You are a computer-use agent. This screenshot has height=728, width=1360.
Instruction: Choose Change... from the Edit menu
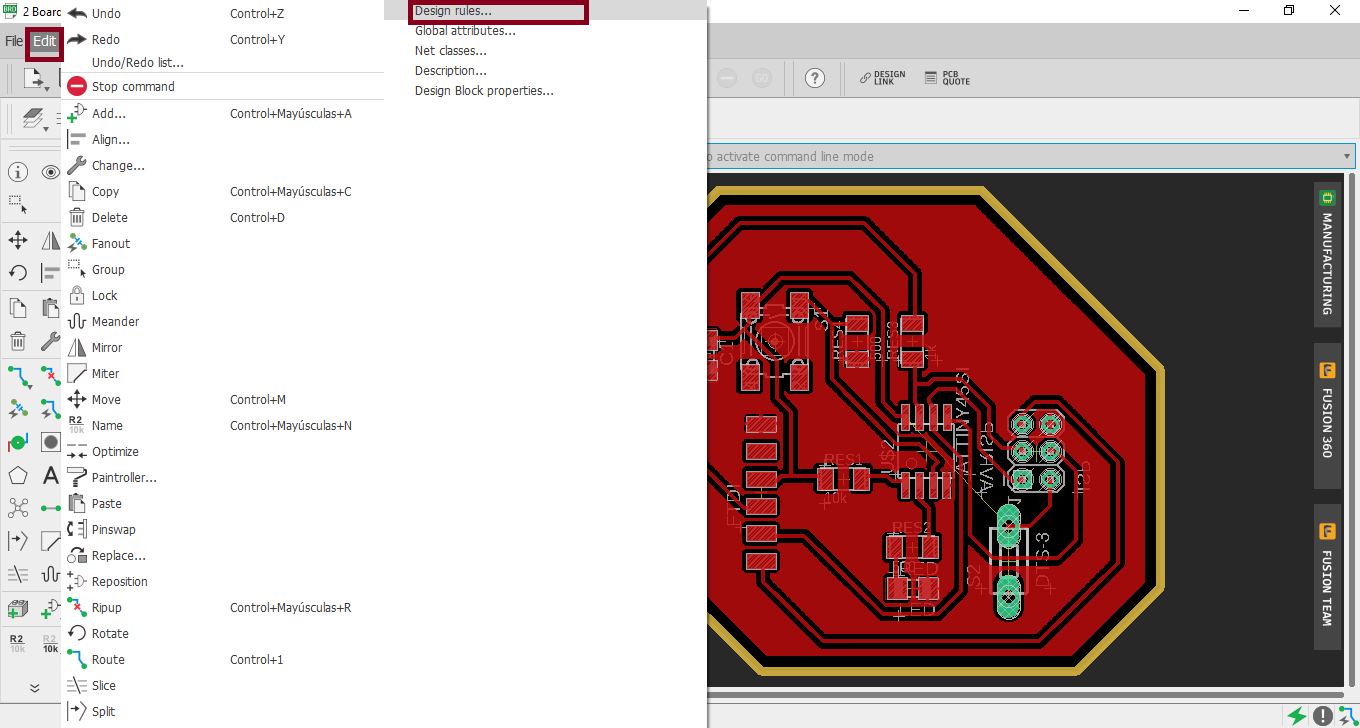pos(224,166)
